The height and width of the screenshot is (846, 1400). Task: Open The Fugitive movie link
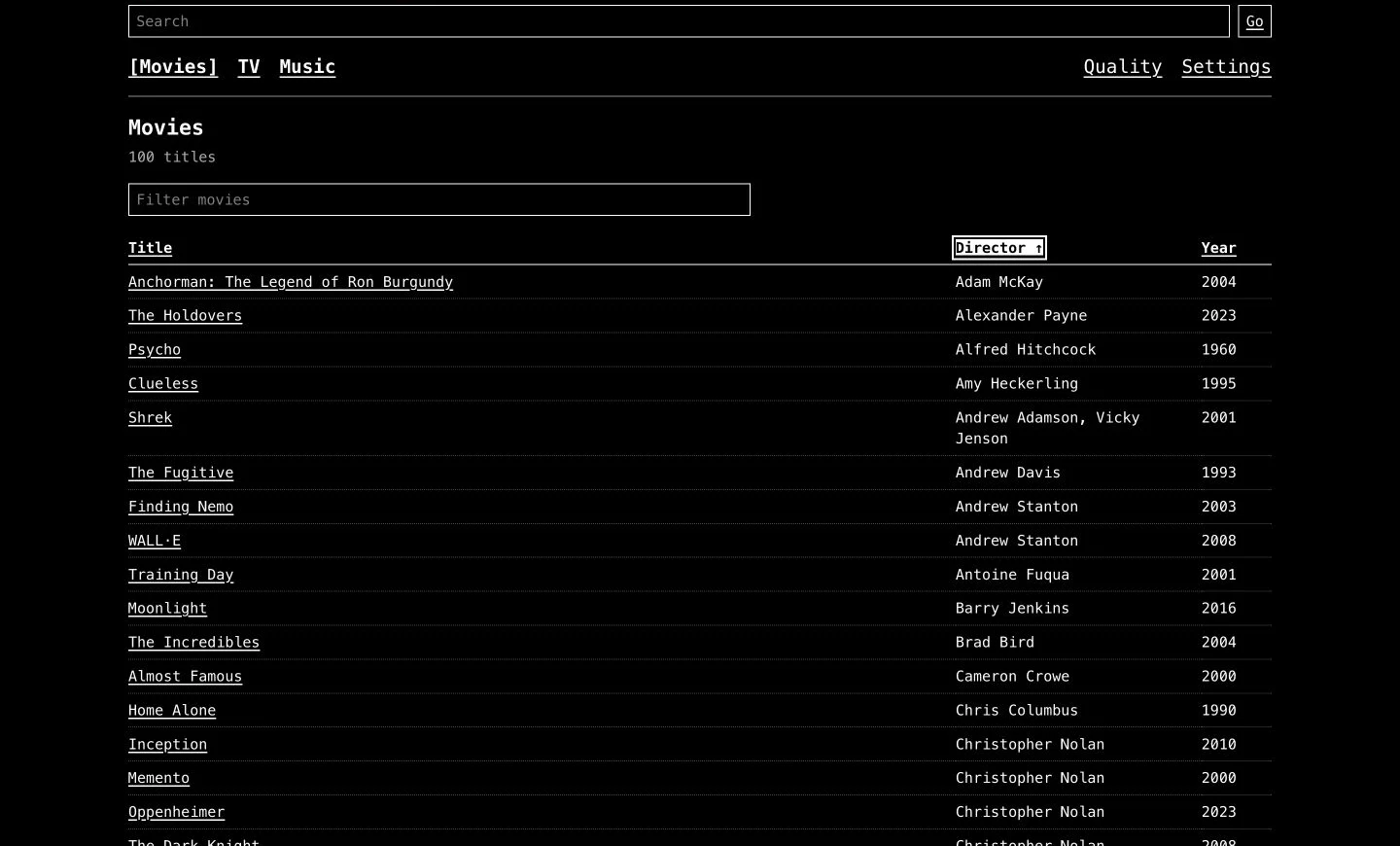click(181, 473)
